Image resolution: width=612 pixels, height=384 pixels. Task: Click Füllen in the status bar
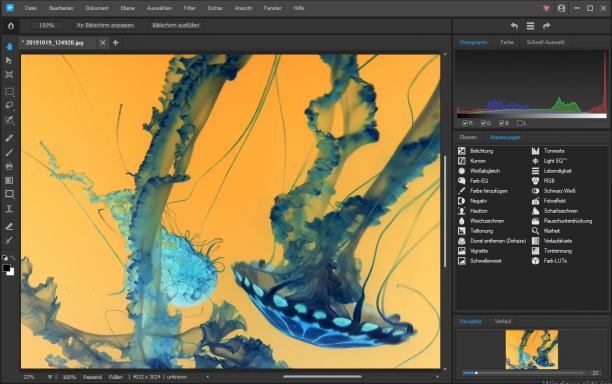(116, 377)
